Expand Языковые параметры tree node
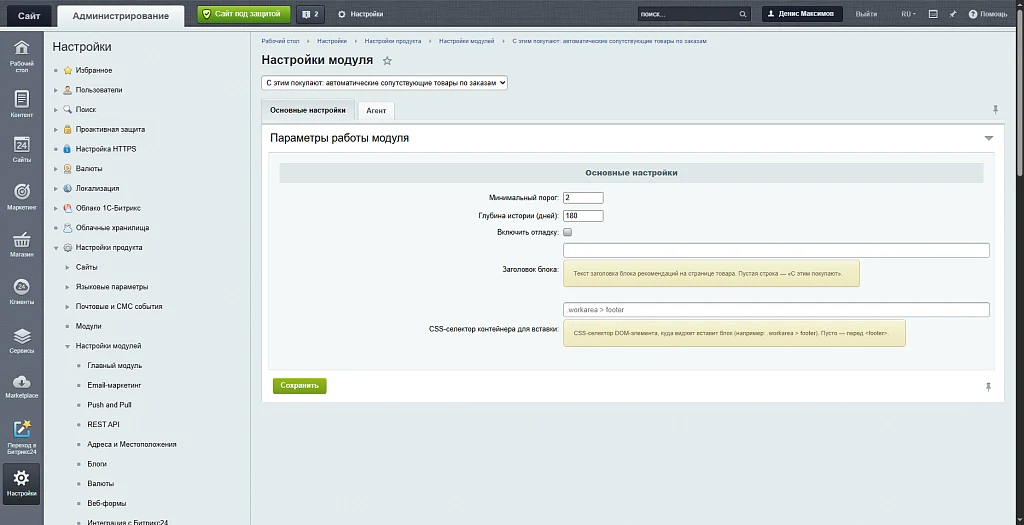This screenshot has height=525, width=1024. 67,287
